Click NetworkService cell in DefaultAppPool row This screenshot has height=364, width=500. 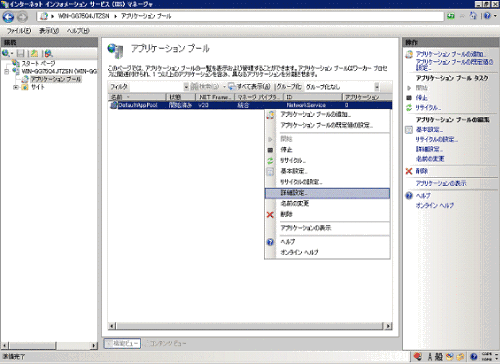[x=306, y=105]
